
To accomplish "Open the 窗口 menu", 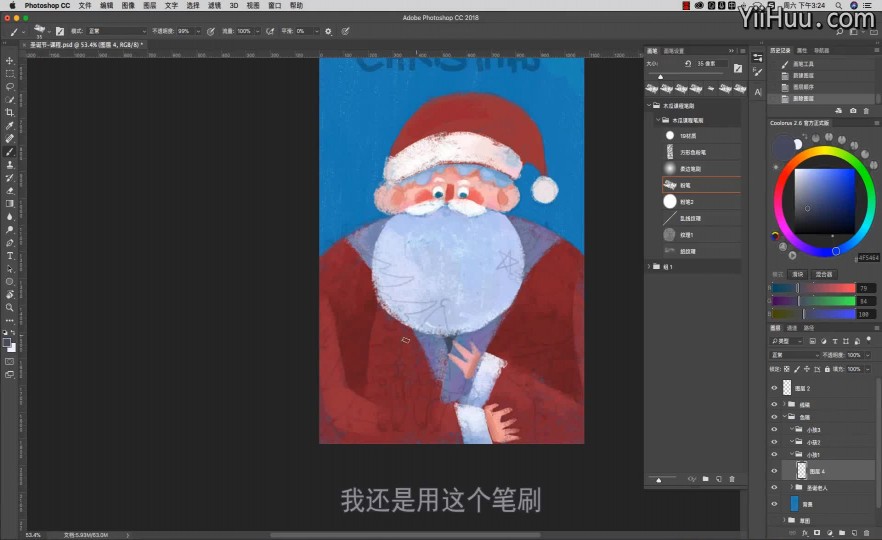I will pos(274,6).
